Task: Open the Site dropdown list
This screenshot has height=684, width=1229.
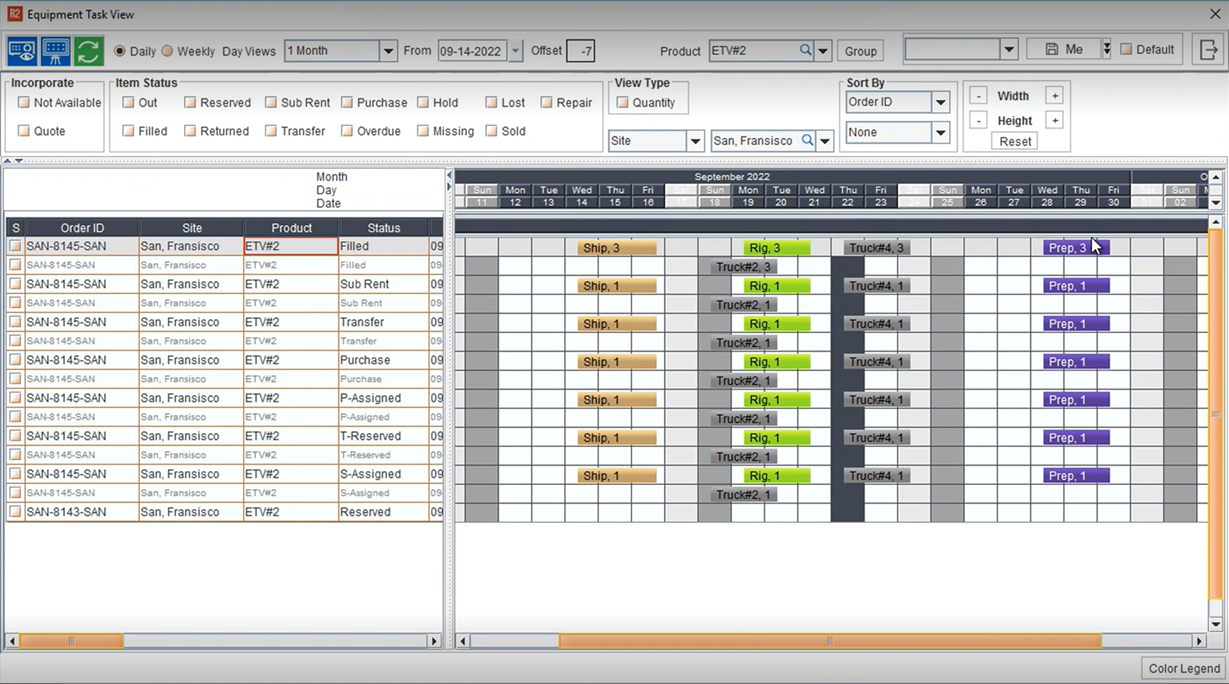Action: pos(695,141)
